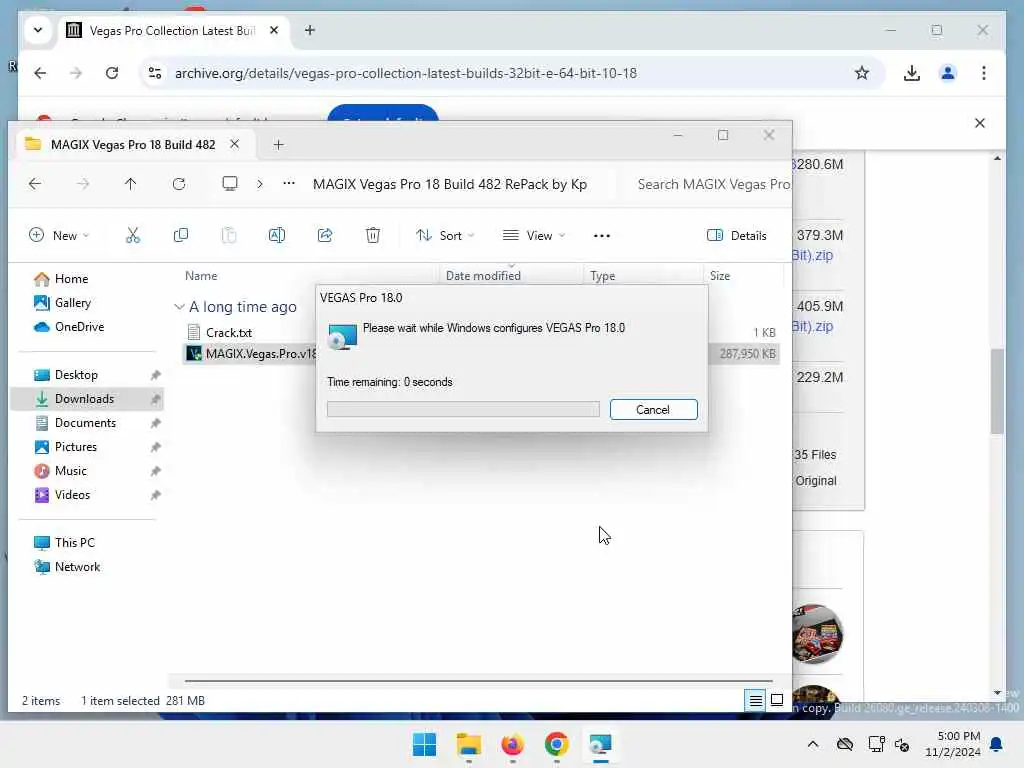Screen dimensions: 1024x768
Task: Click the Copy icon in Explorer toolbar
Action: coord(181,235)
